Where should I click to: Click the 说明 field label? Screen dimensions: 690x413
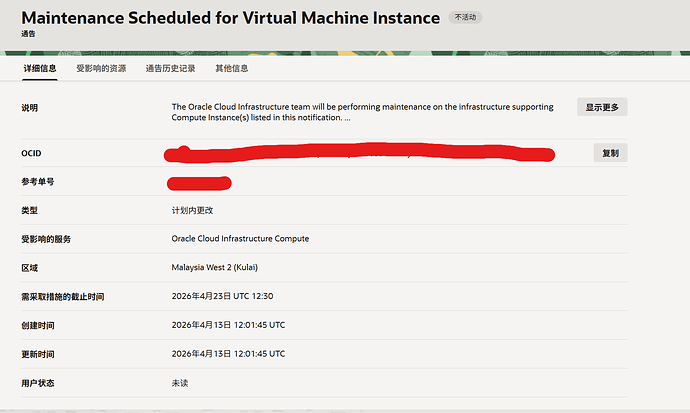coord(29,108)
